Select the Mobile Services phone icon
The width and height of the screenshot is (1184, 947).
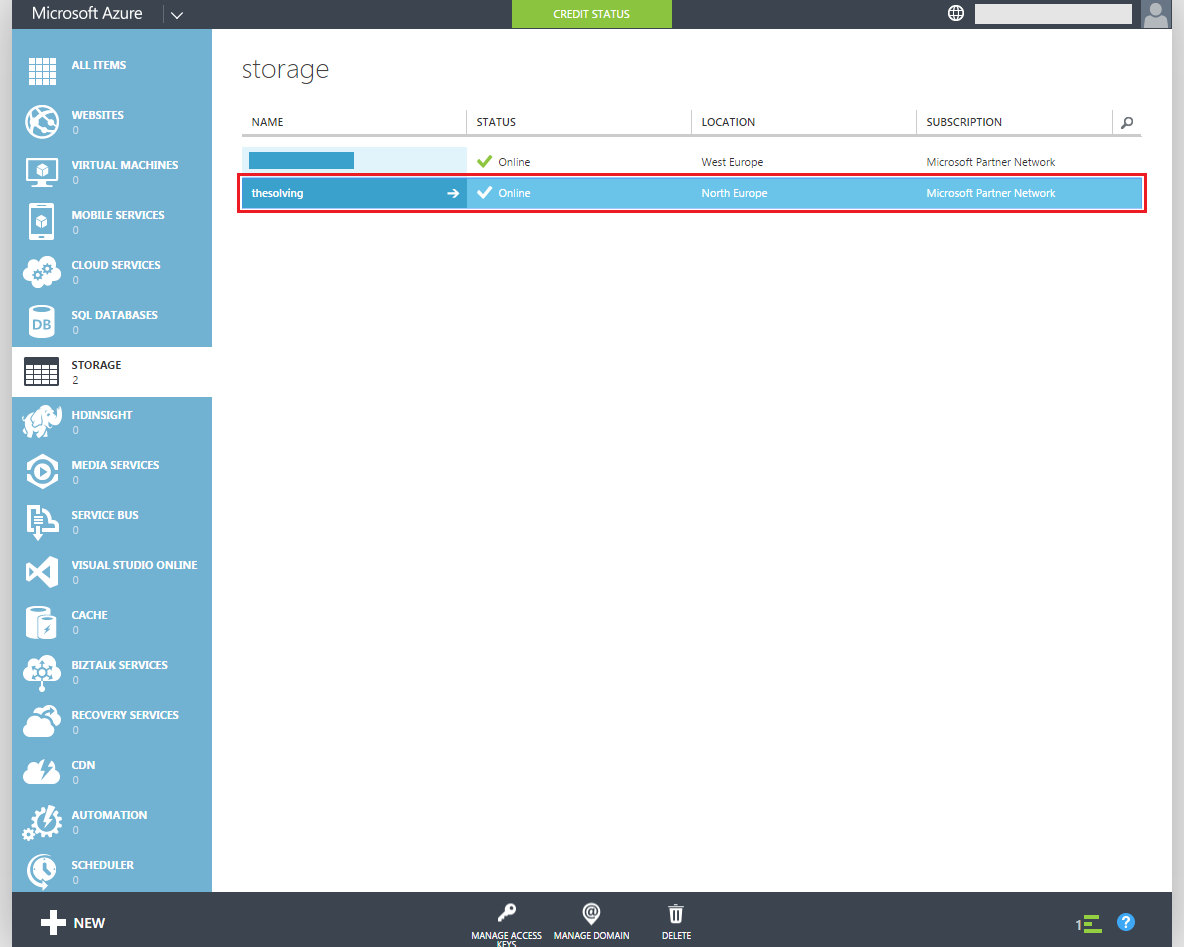(42, 221)
